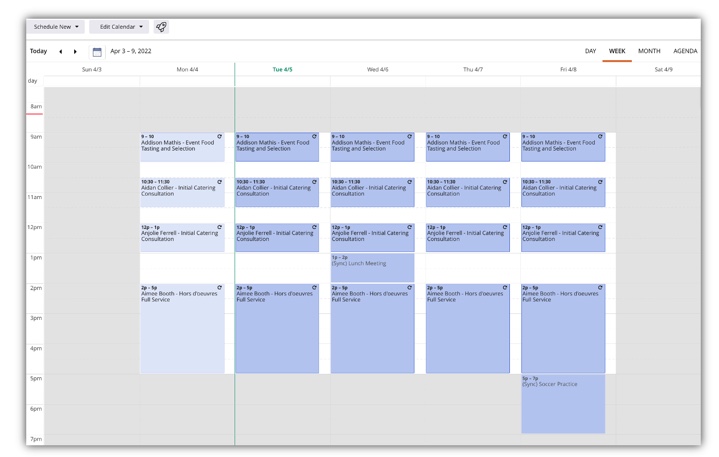Open Friday Anjolie Ferrell 12p consultation
The height and width of the screenshot is (457, 719).
point(563,237)
